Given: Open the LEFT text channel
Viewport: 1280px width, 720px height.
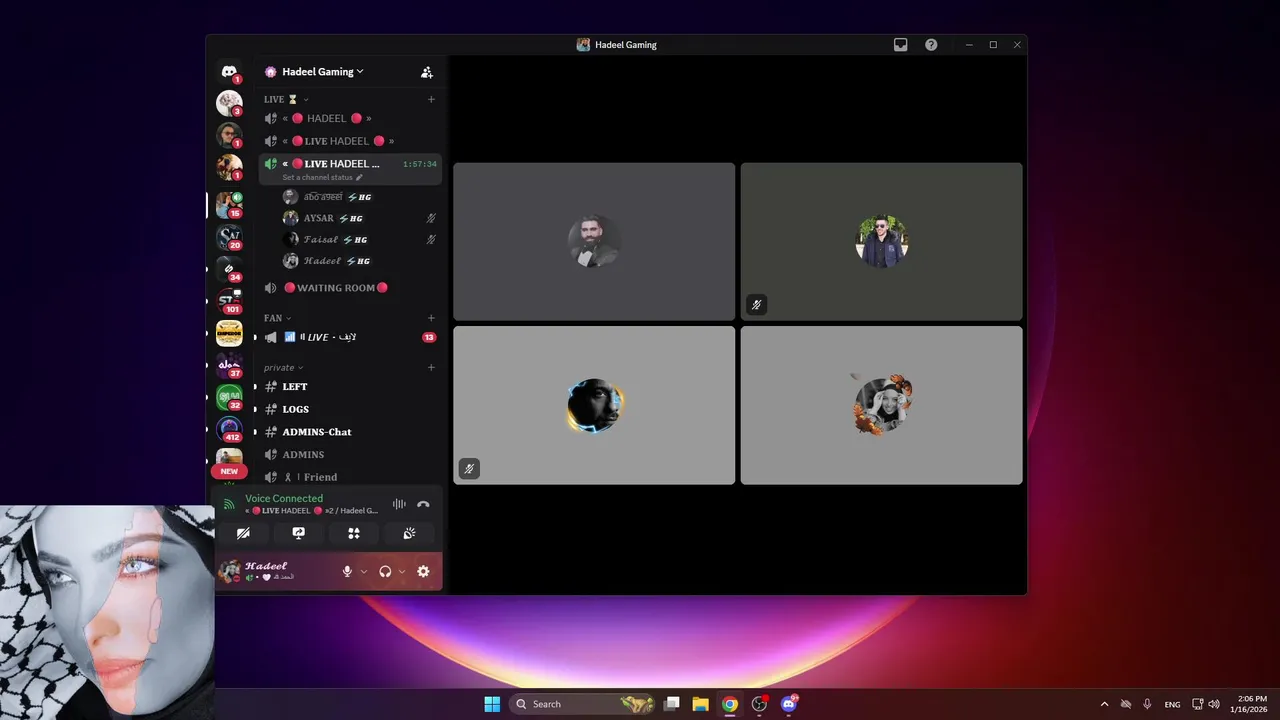Looking at the screenshot, I should coord(350,386).
